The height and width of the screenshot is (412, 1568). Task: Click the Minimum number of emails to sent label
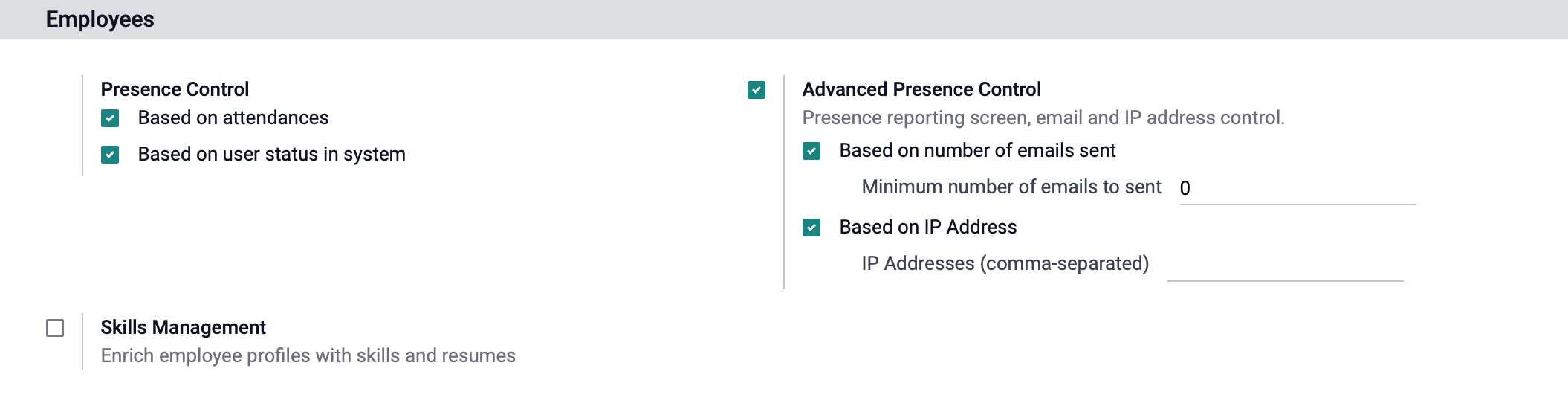click(x=1011, y=187)
